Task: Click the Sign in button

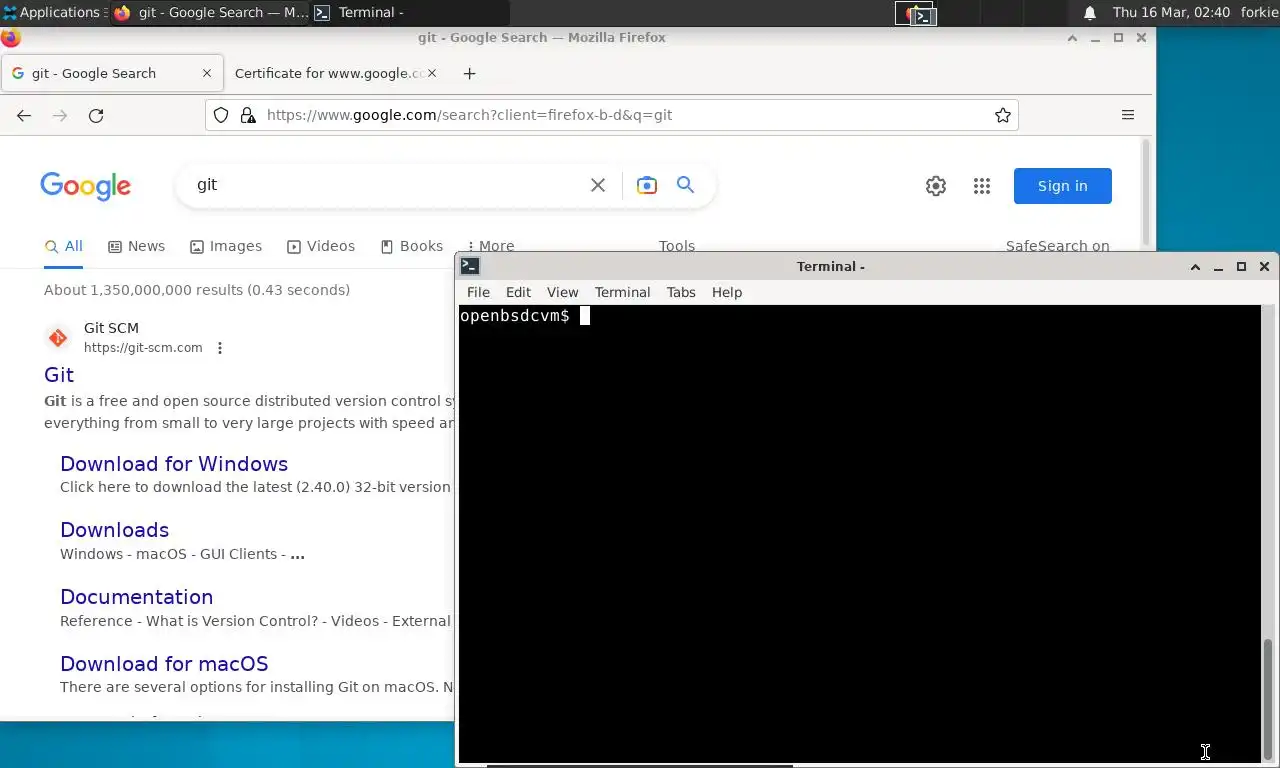Action: pos(1062,186)
